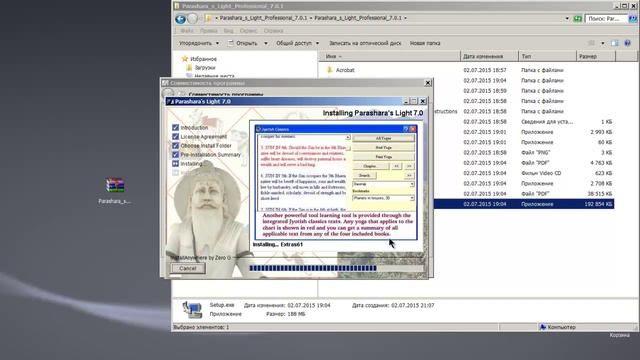Click the Explorer window title bar folder icon
640x360 pixels.
[x=177, y=6]
